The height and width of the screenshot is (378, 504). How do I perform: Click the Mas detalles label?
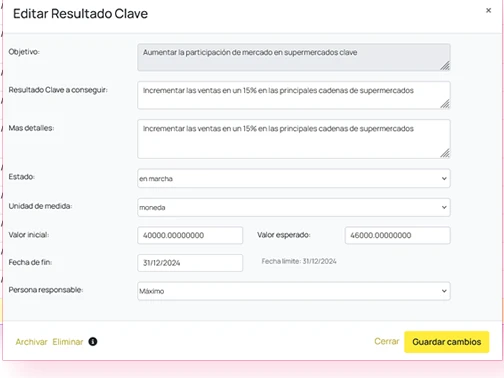31,128
